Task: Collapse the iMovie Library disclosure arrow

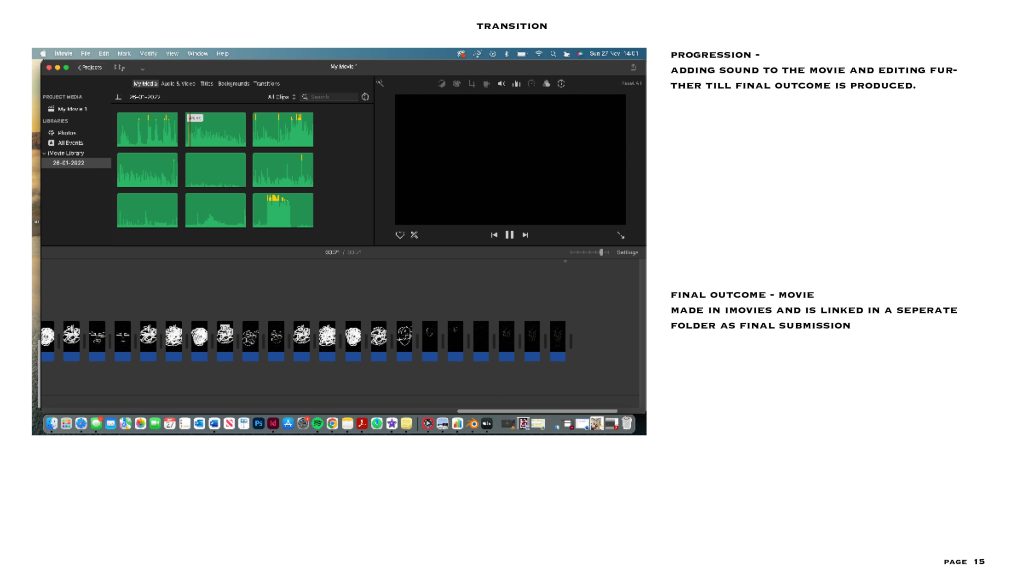Action: click(44, 153)
